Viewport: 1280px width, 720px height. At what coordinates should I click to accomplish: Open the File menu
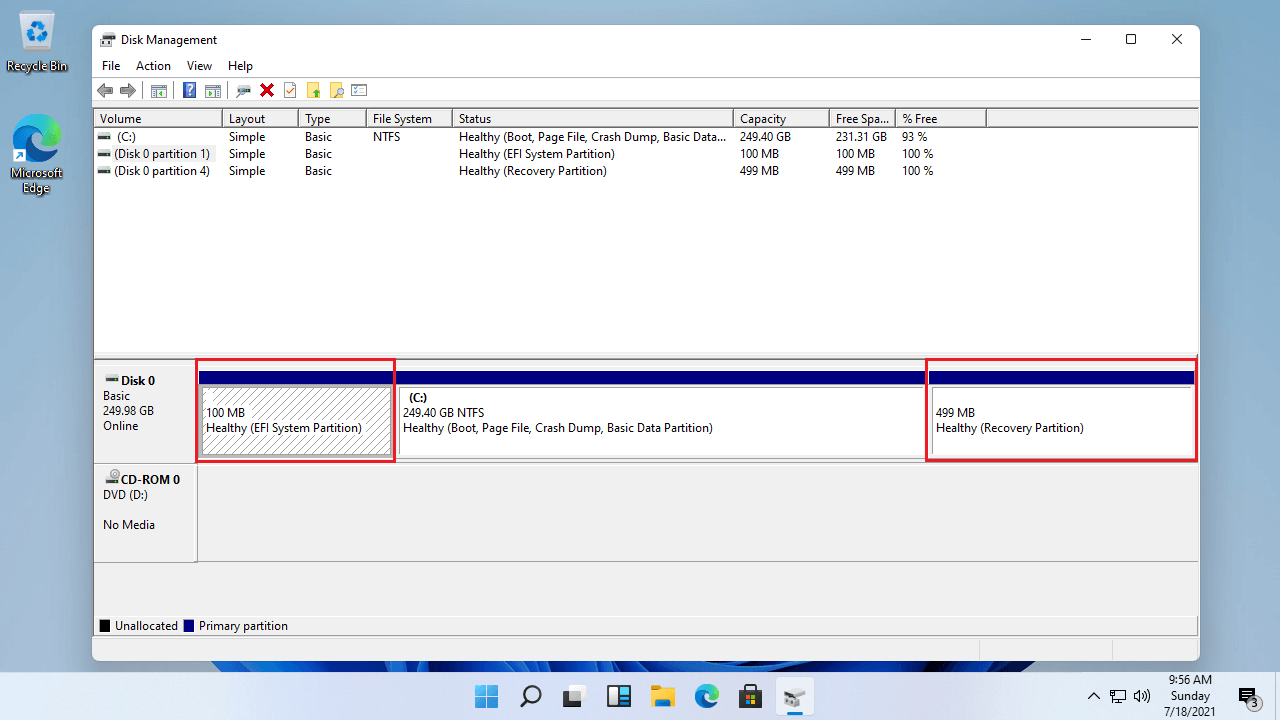point(111,65)
